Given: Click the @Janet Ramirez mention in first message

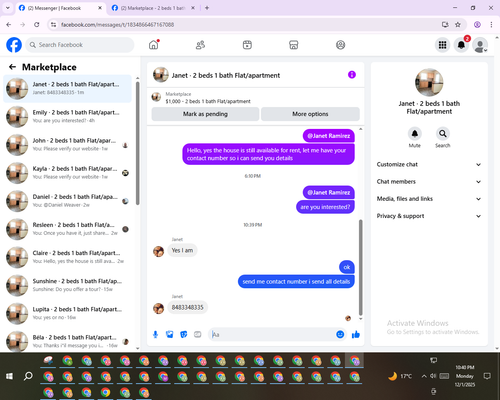Looking at the screenshot, I should 329,136.
